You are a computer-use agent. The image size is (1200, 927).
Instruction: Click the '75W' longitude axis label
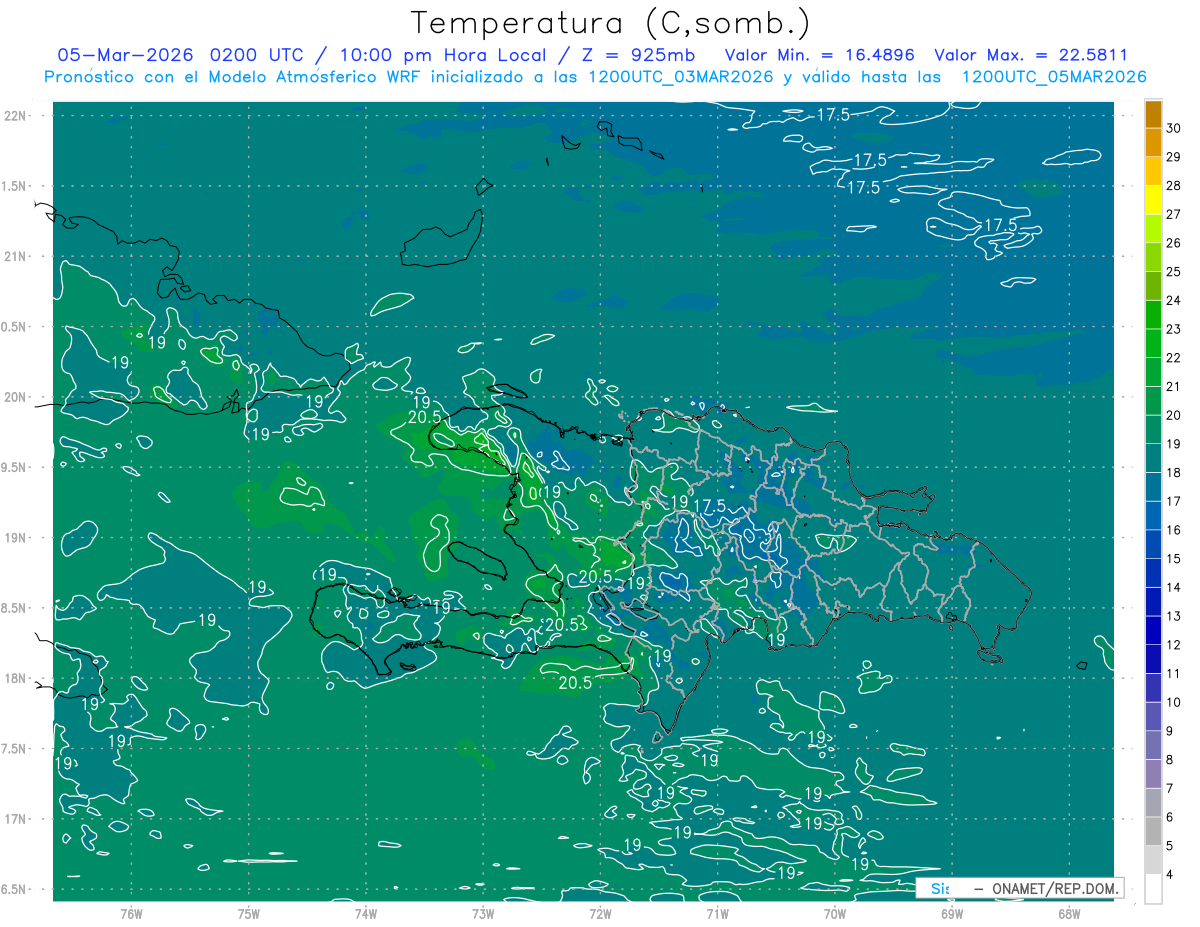tap(249, 913)
